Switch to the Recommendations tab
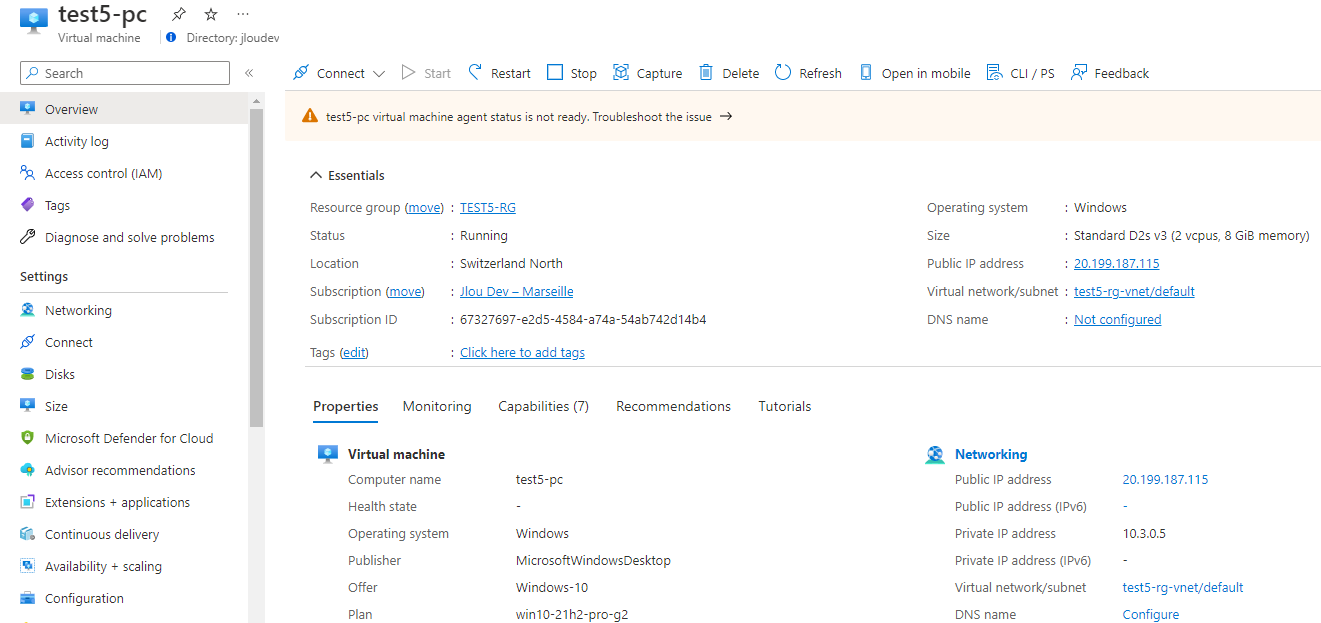The image size is (1321, 623). click(674, 406)
